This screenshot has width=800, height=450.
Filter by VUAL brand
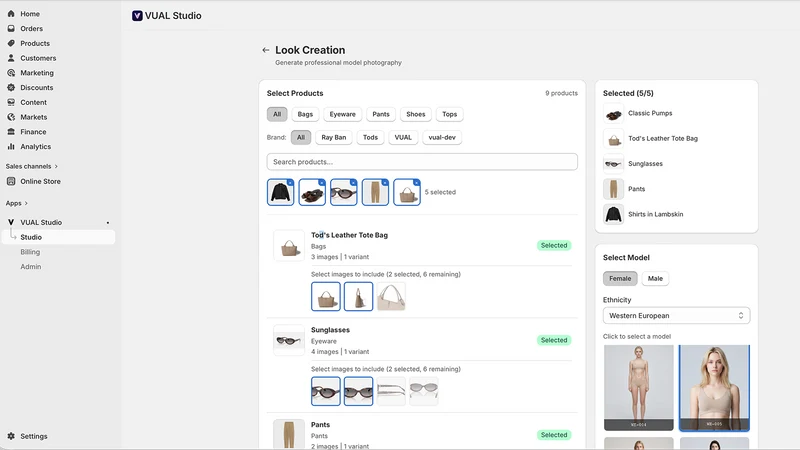coord(403,137)
